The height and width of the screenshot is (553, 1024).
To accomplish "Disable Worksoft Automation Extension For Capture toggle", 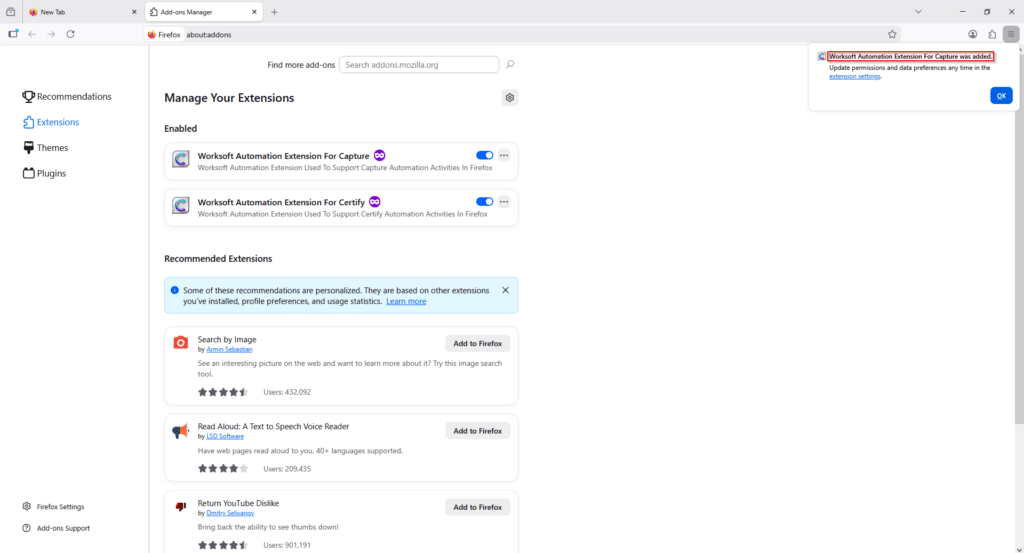I will 484,155.
